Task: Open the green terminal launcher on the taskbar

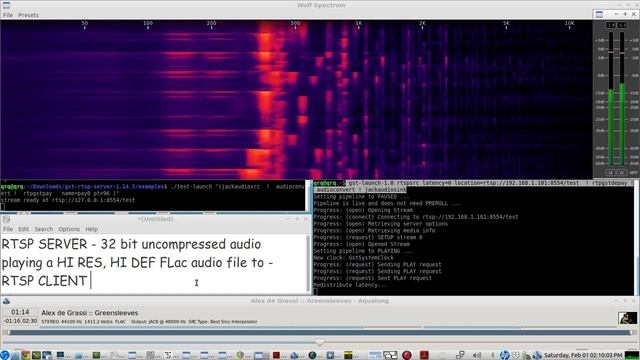Action: click(36, 355)
